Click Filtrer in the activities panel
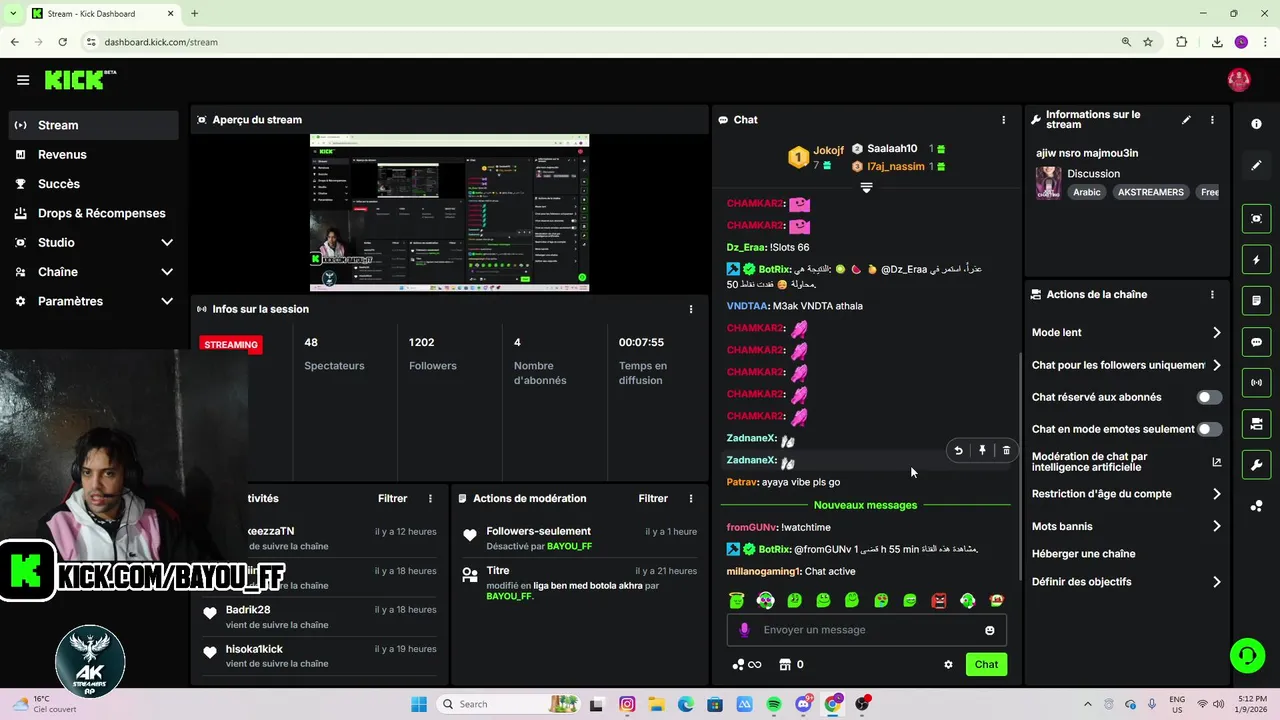The image size is (1280, 720). (393, 498)
